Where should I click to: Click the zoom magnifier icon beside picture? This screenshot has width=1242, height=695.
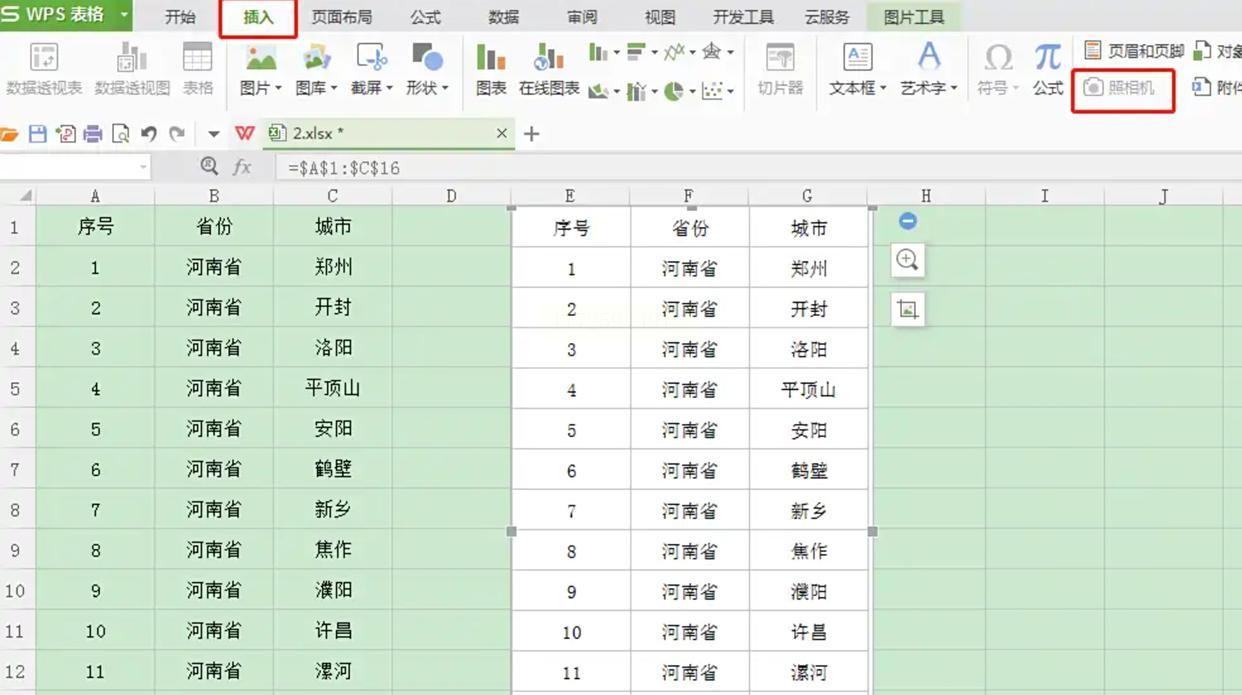click(907, 260)
